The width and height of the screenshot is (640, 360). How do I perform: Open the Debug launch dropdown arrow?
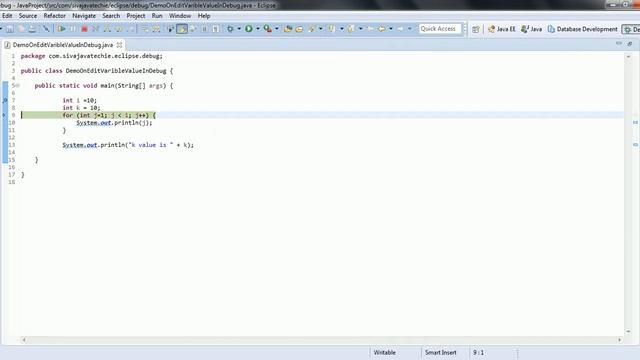(x=239, y=29)
